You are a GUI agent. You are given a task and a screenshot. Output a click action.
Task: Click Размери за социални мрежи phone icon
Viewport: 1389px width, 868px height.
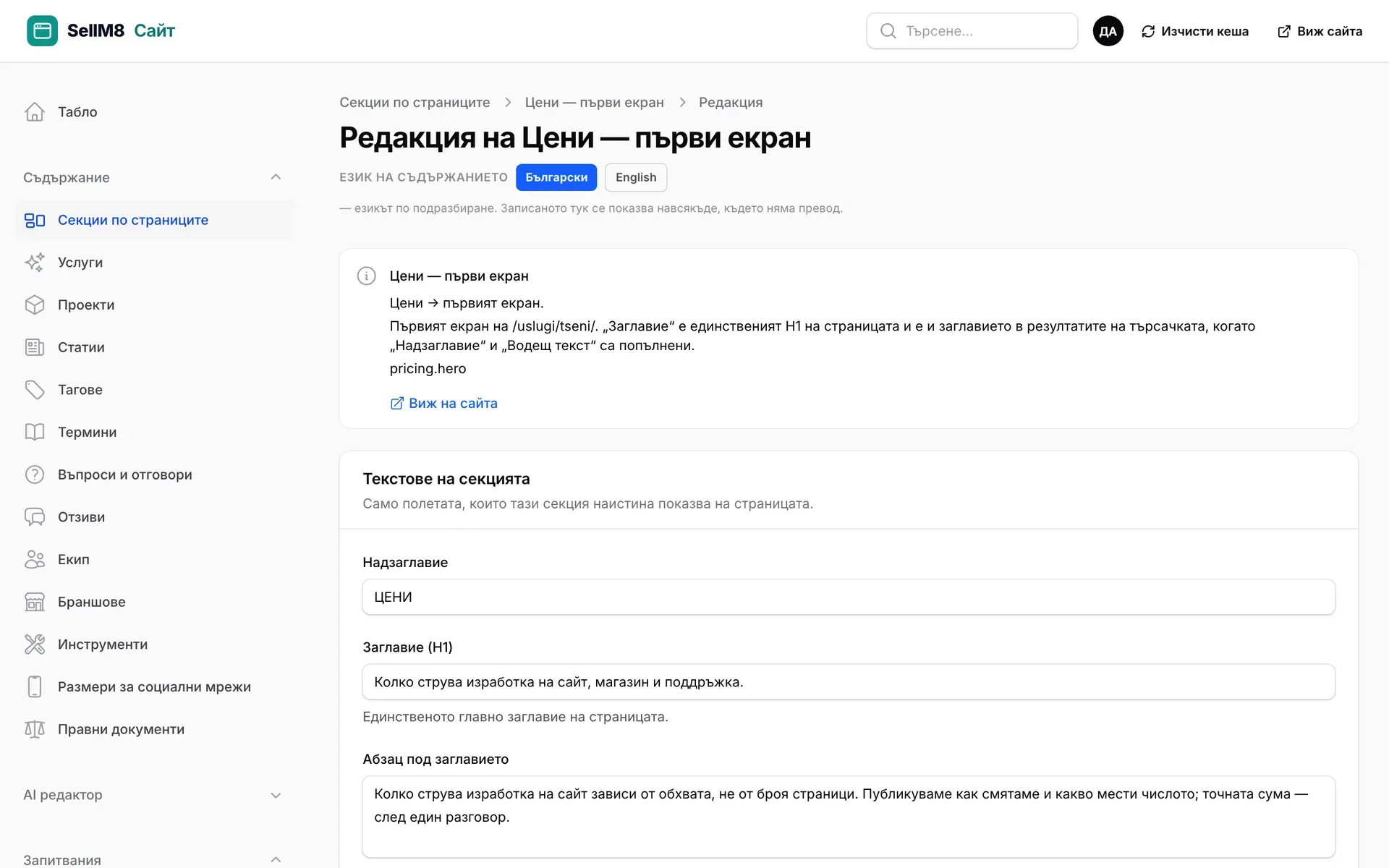[35, 687]
